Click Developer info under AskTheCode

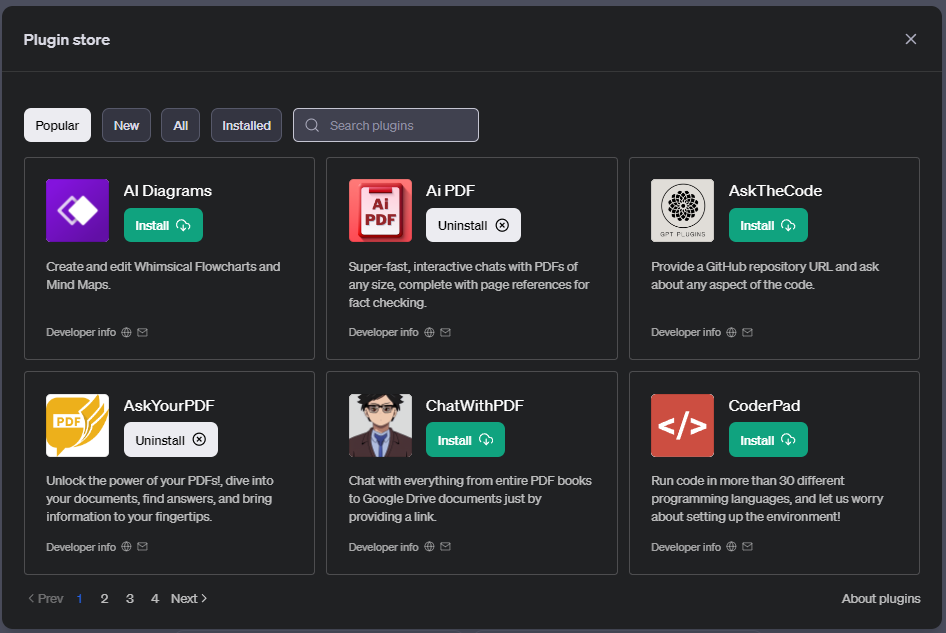pos(686,332)
